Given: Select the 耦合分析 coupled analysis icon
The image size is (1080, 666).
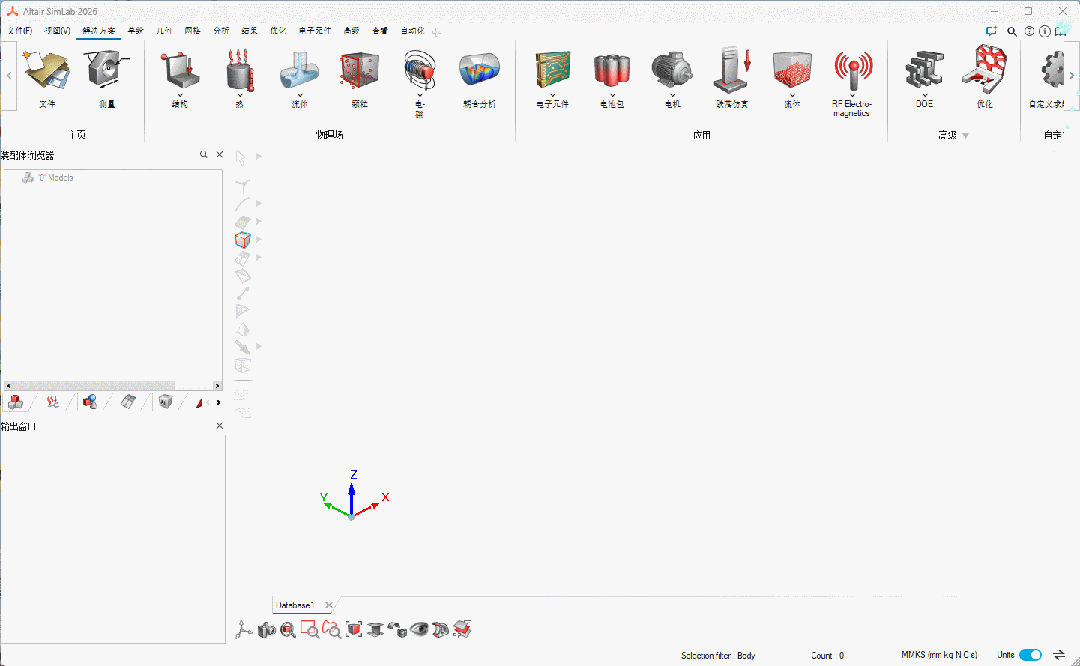Looking at the screenshot, I should [479, 71].
